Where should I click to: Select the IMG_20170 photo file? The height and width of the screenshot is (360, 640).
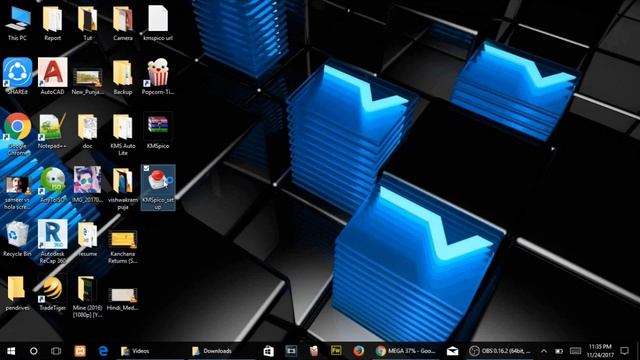[x=87, y=185]
